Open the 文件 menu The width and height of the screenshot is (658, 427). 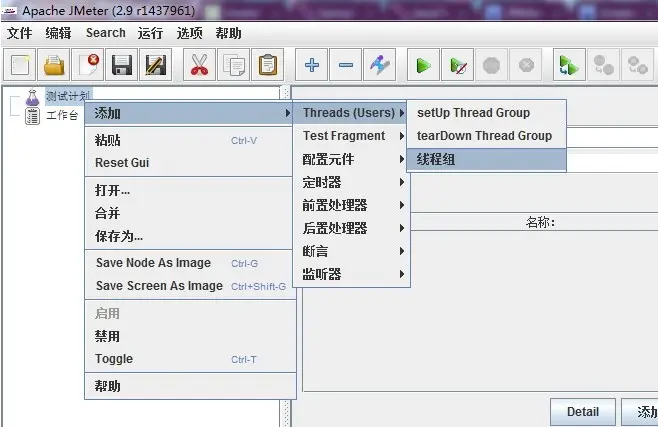click(19, 33)
